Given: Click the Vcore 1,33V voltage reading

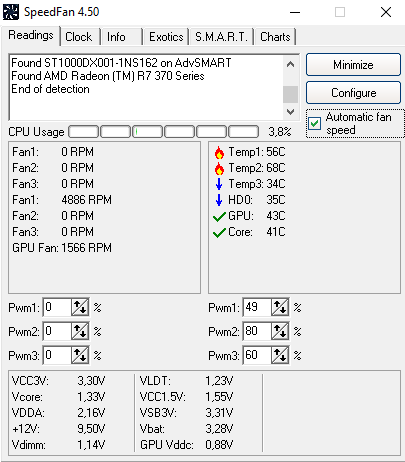Looking at the screenshot, I should pos(58,397).
